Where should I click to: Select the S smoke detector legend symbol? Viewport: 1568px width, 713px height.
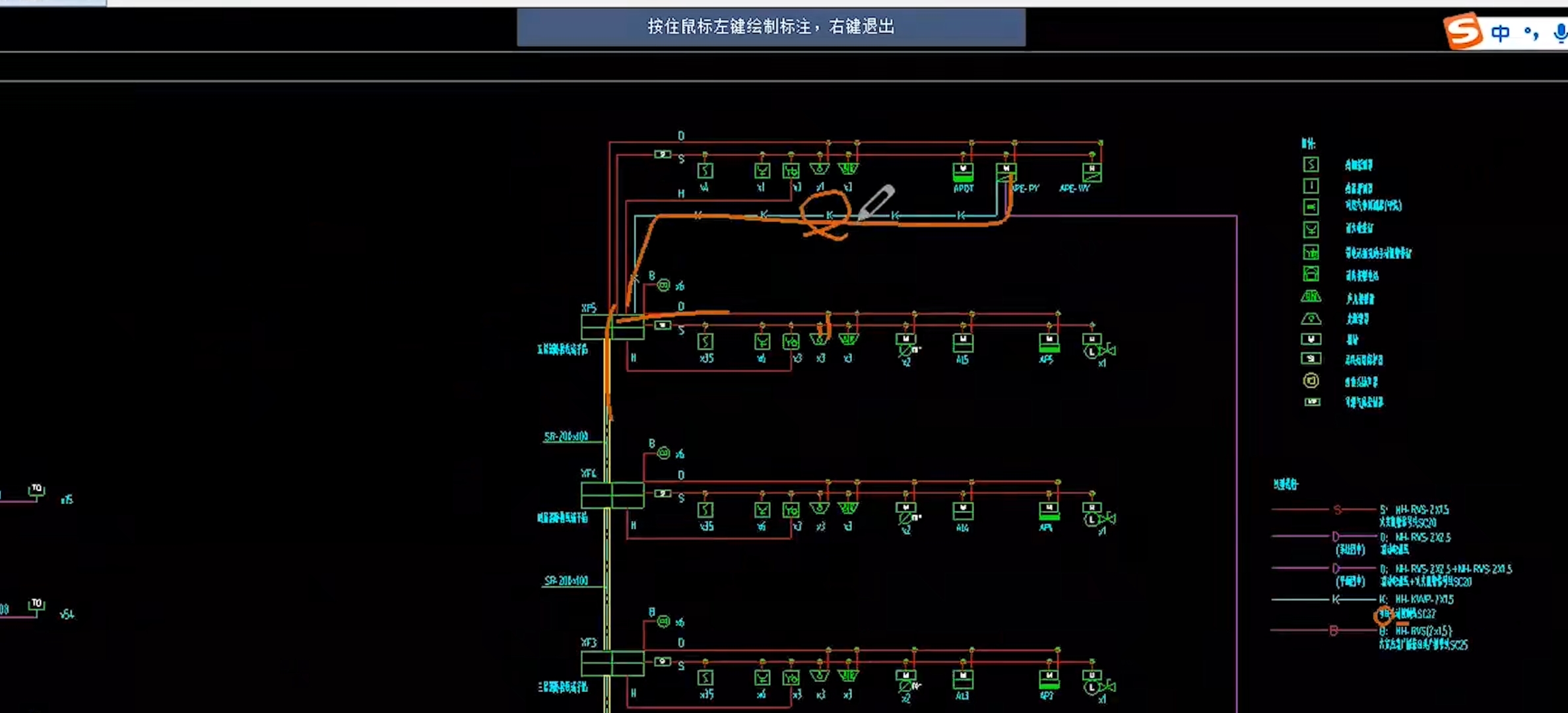point(1311,164)
